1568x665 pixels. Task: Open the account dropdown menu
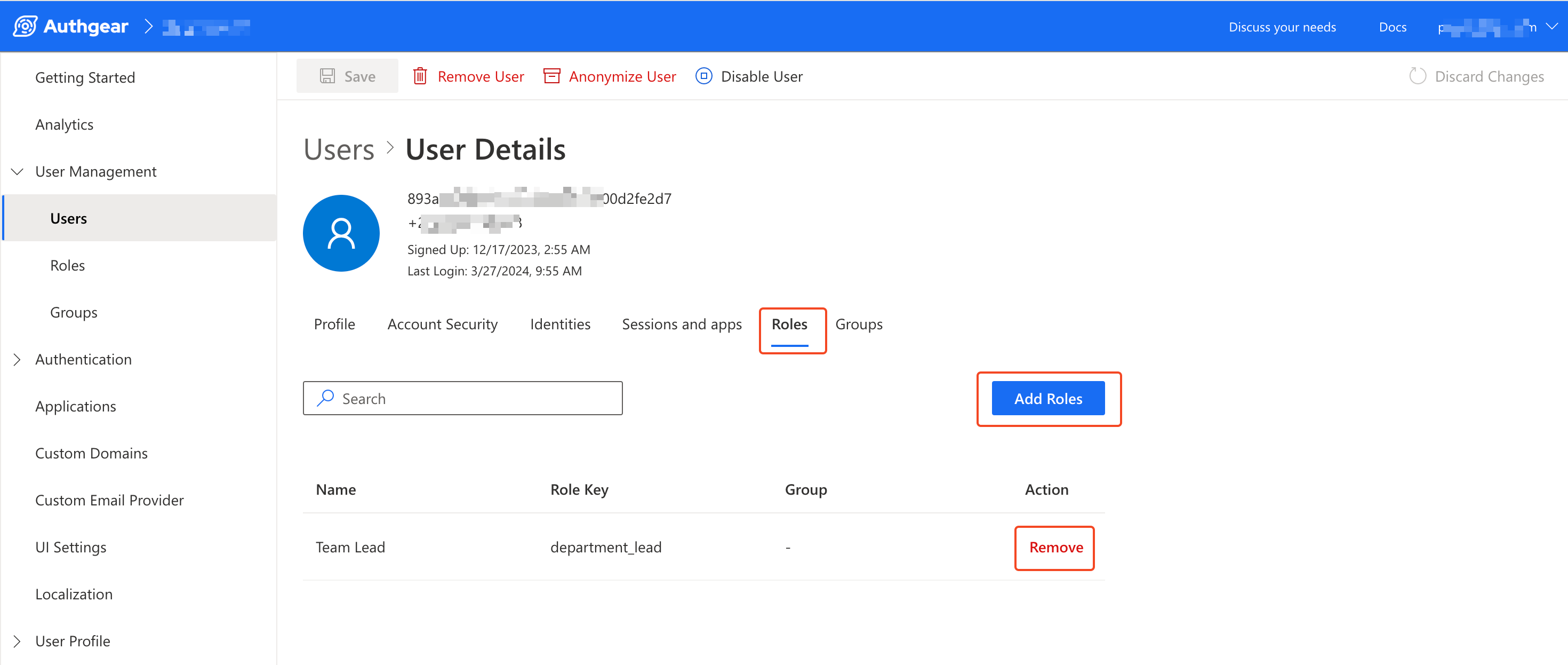pos(1551,27)
